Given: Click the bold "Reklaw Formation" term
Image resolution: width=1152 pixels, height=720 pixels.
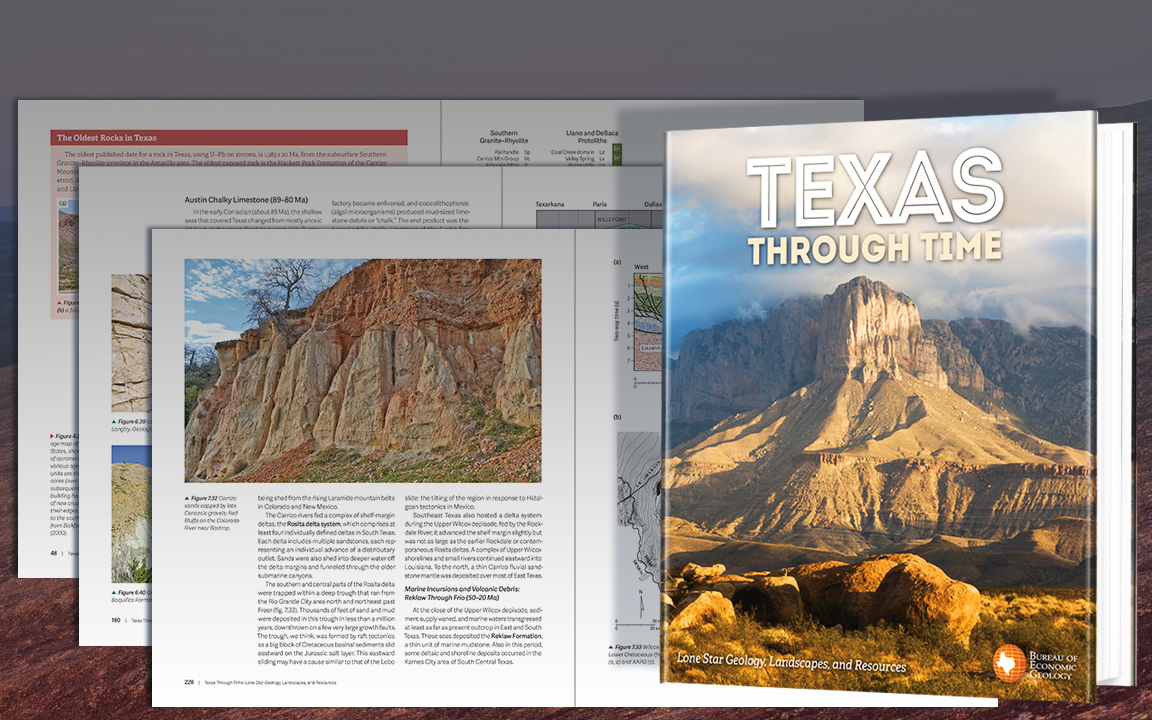Looking at the screenshot, I should click(516, 636).
